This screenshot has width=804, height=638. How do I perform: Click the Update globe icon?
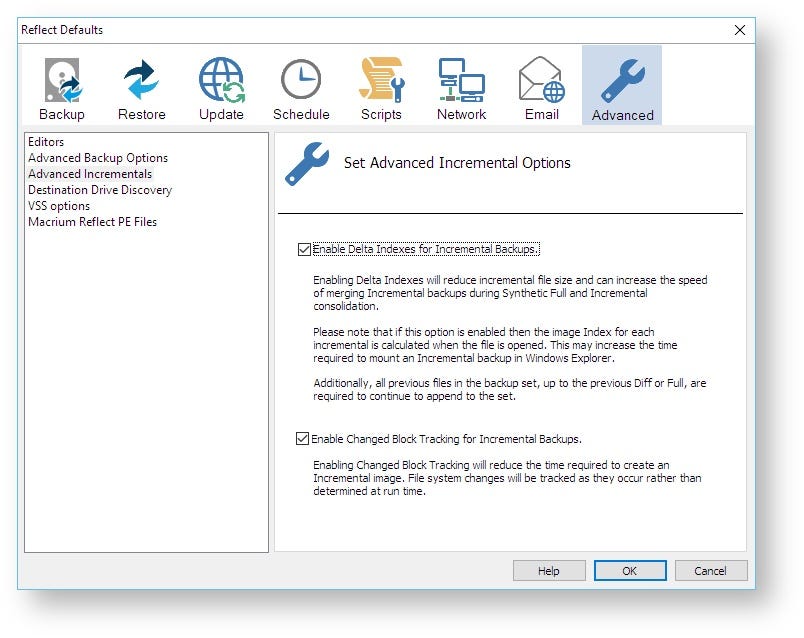pyautogui.click(x=221, y=80)
